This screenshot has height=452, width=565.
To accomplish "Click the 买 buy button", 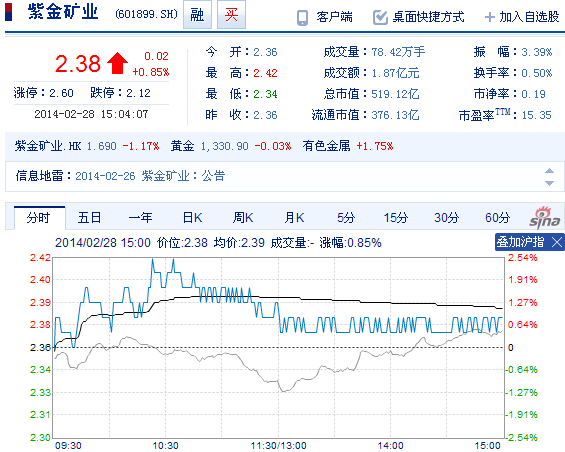I will 231,15.
